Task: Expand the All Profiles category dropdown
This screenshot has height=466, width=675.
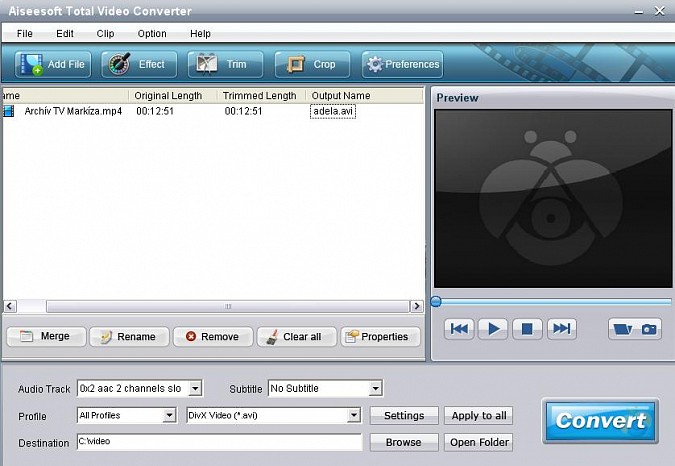Action: pyautogui.click(x=170, y=416)
